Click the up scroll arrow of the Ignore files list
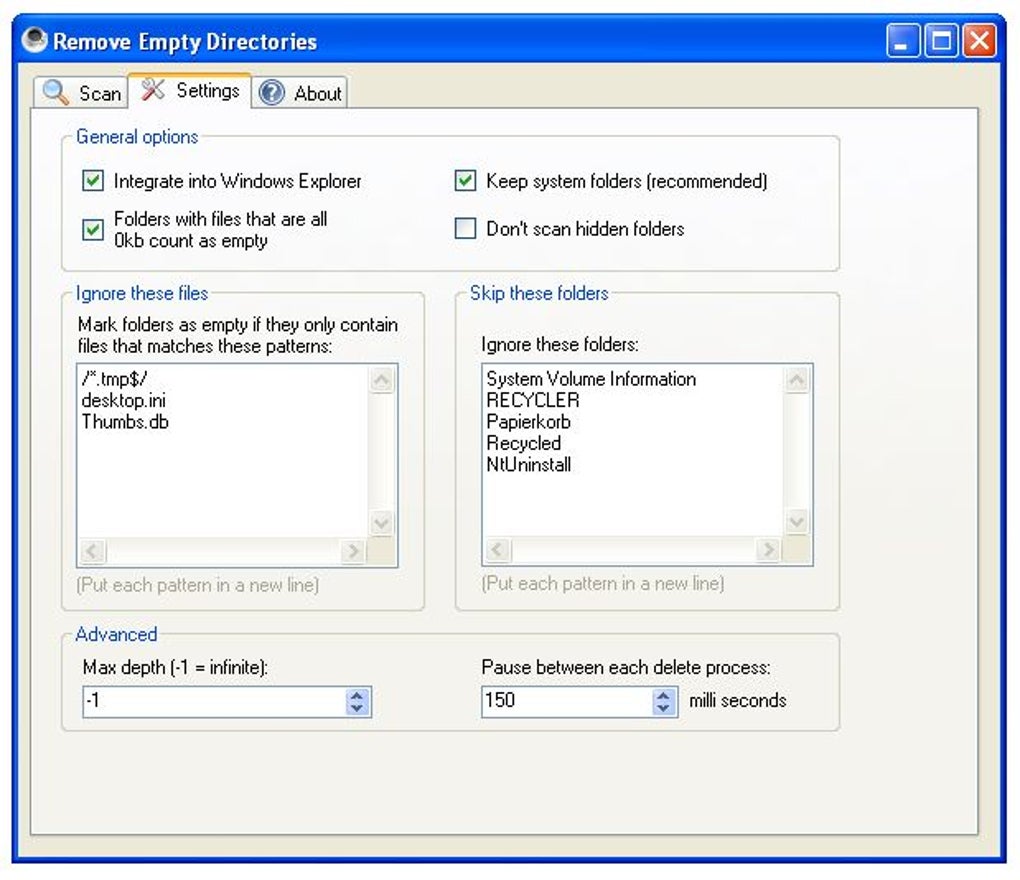This screenshot has height=880, width=1020. [381, 380]
